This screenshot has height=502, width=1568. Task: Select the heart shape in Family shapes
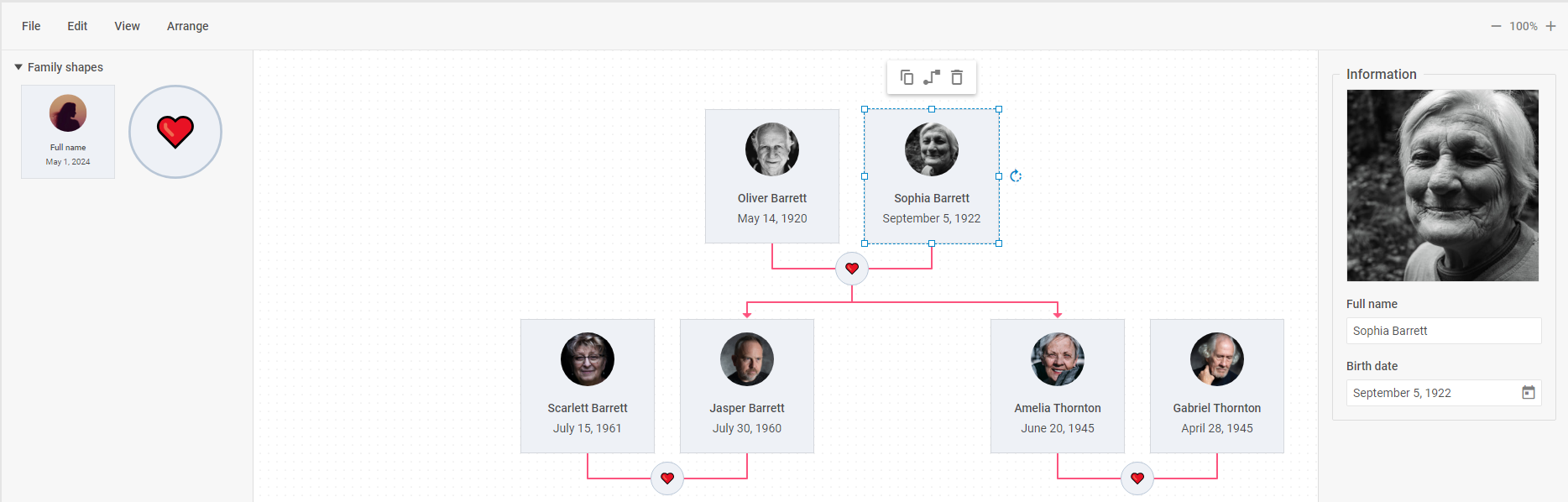coord(175,132)
